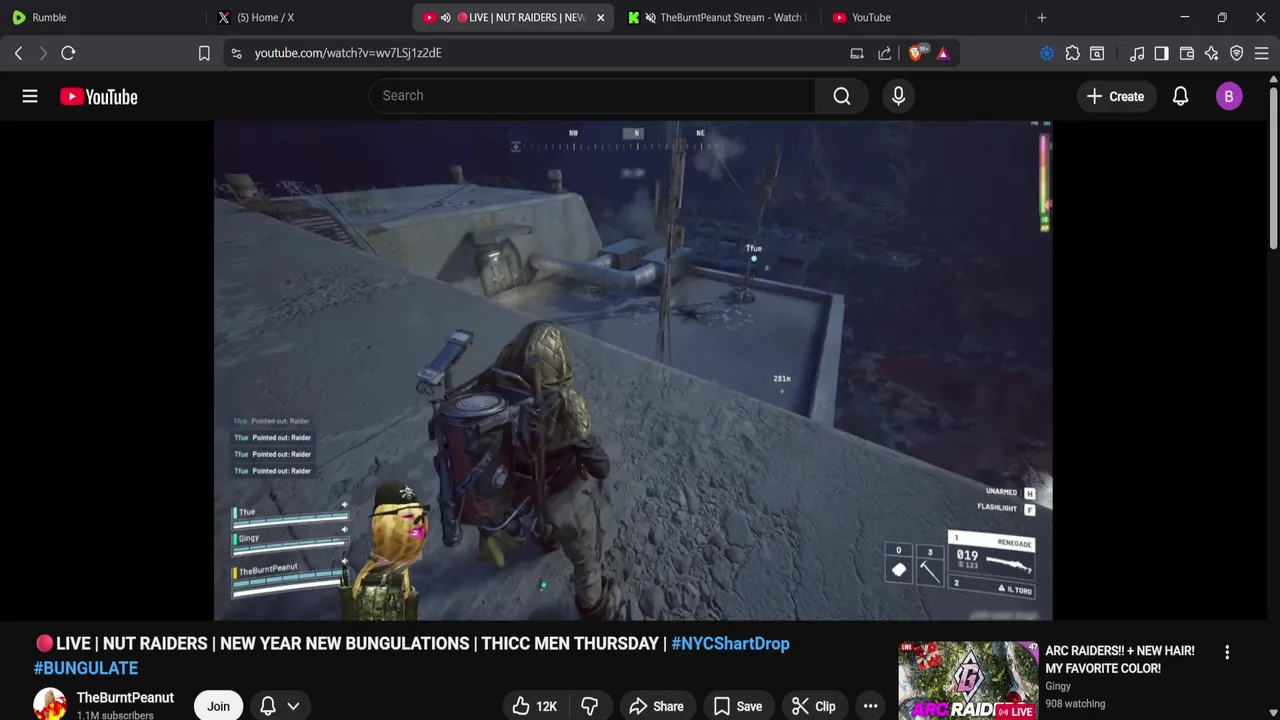The width and height of the screenshot is (1280, 720).
Task: Open 'ARC RAIDERS!! + NEW HAIR!' video title
Action: pos(1120,659)
